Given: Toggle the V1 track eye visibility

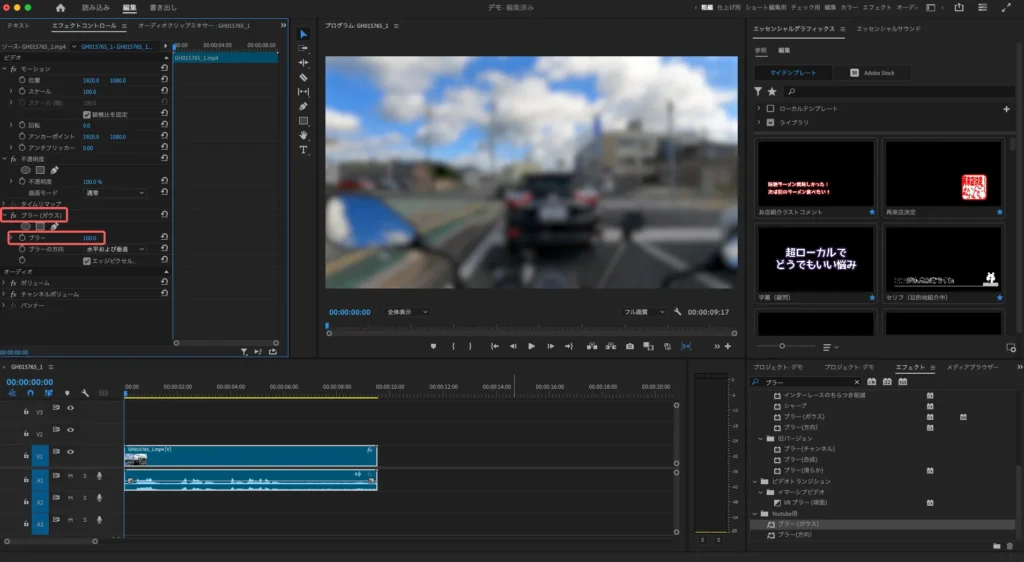Looking at the screenshot, I should 70,452.
